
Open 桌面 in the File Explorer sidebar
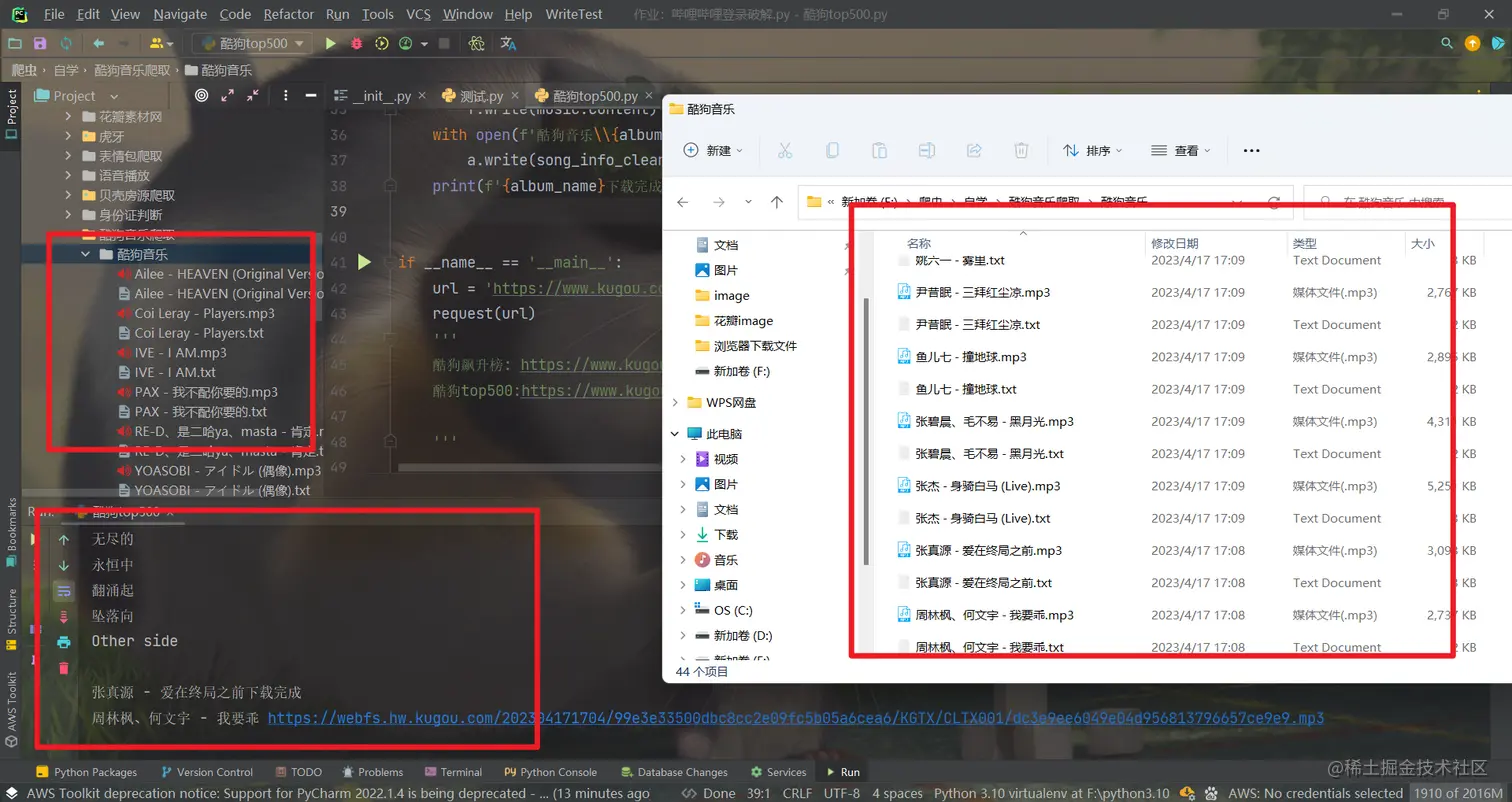click(x=715, y=585)
